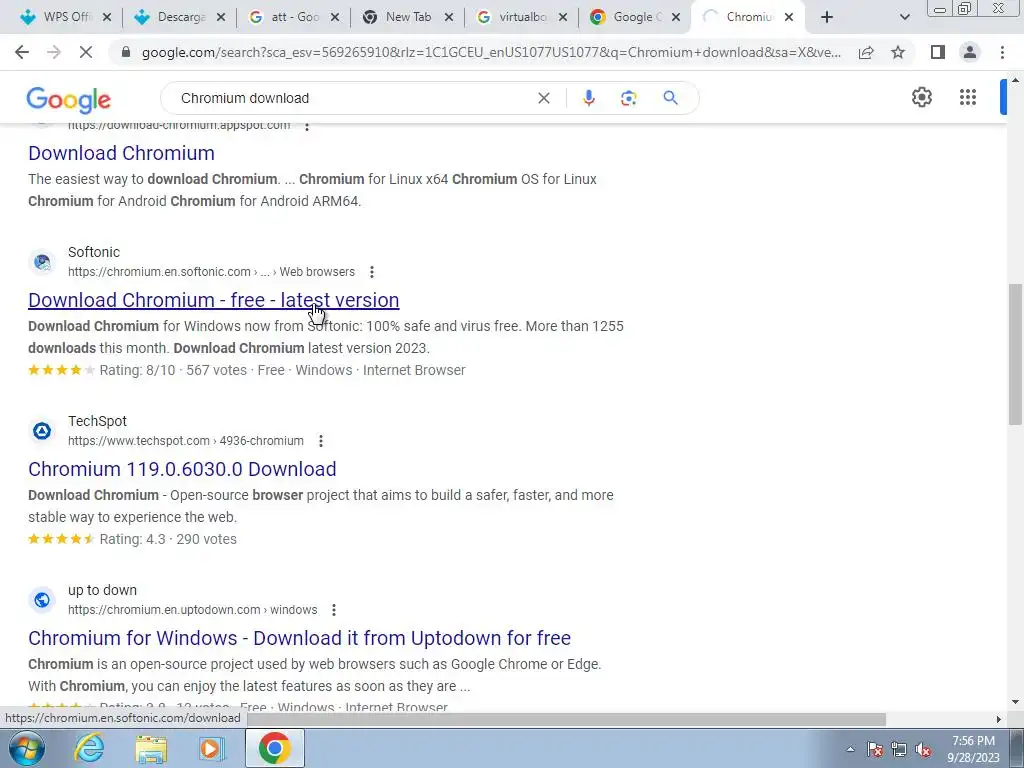Click Chrome icon in taskbar
The width and height of the screenshot is (1024, 768).
[x=274, y=748]
